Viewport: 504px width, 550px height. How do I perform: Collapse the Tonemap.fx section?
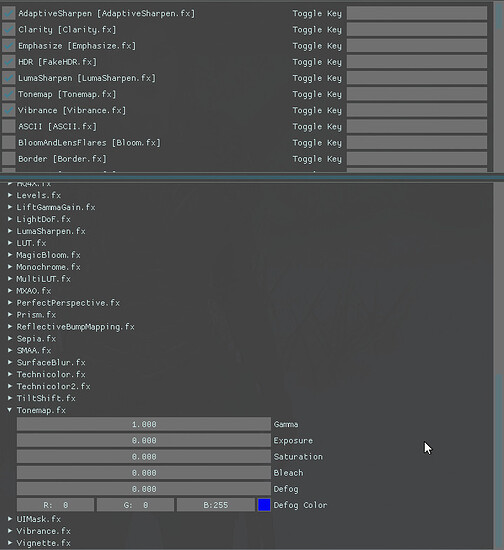click(10, 410)
